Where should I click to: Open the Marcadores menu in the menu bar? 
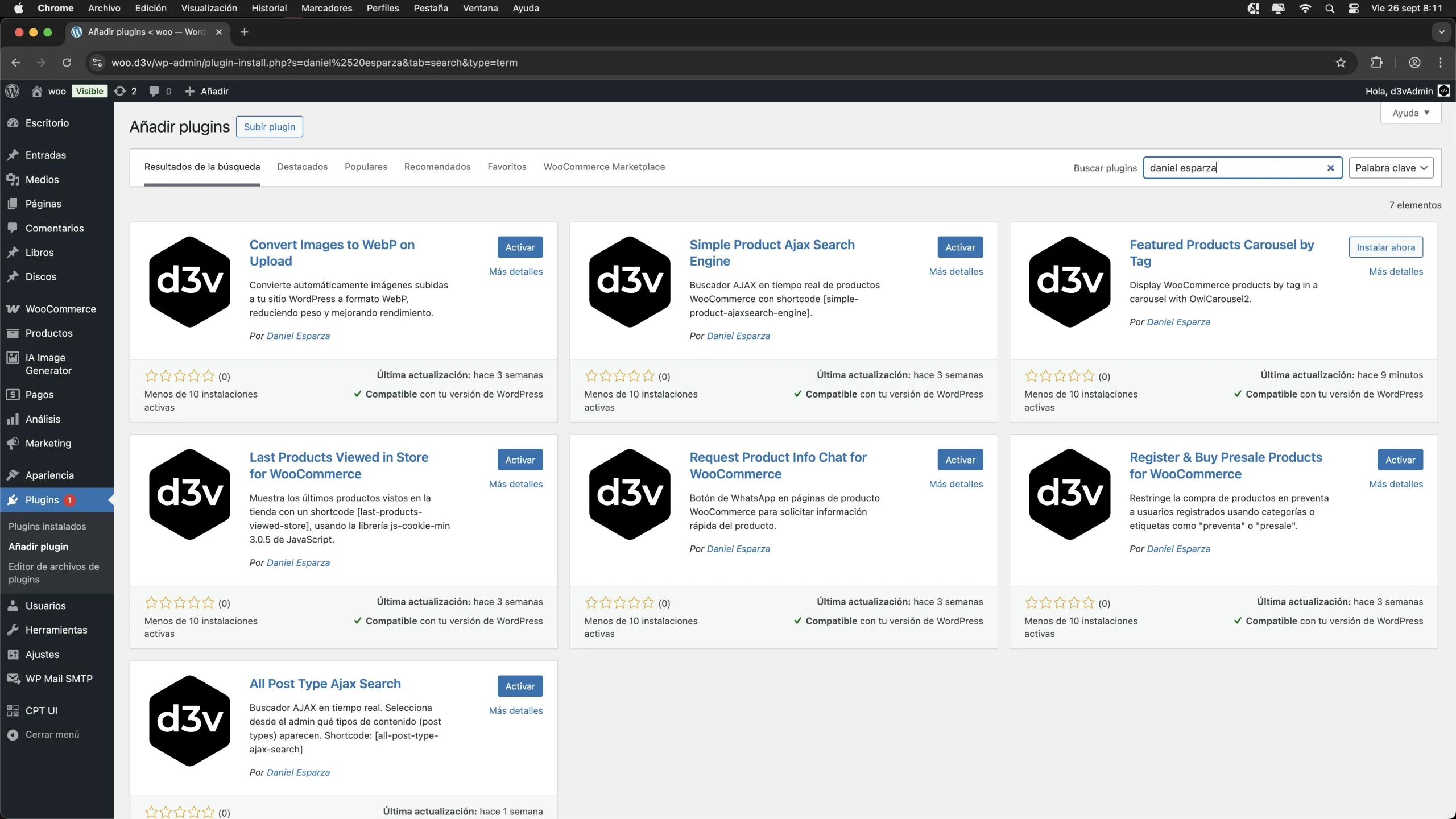pyautogui.click(x=326, y=8)
